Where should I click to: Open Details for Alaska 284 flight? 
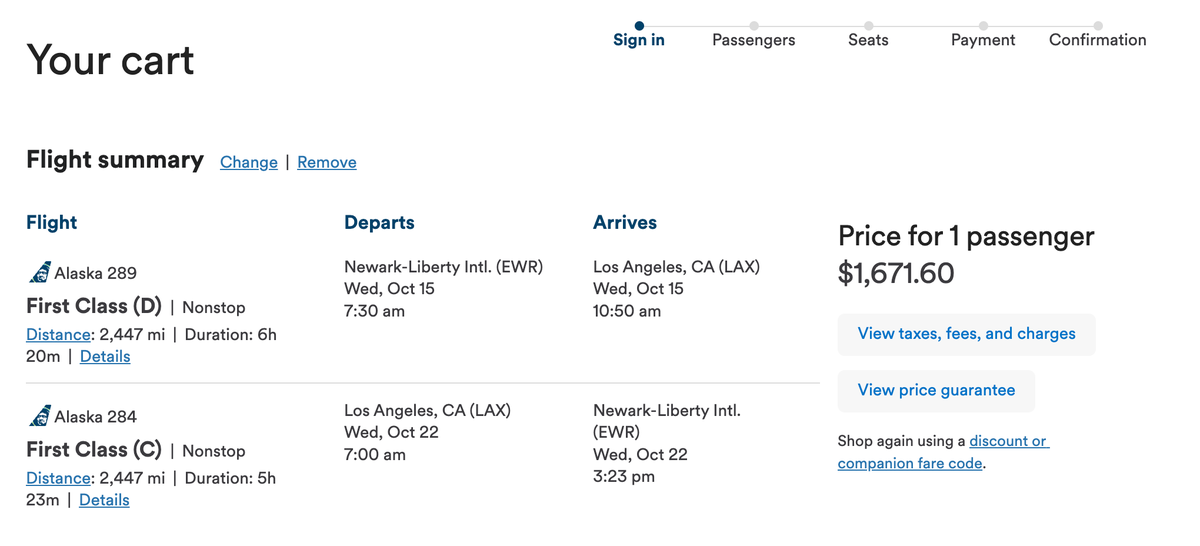click(x=104, y=499)
